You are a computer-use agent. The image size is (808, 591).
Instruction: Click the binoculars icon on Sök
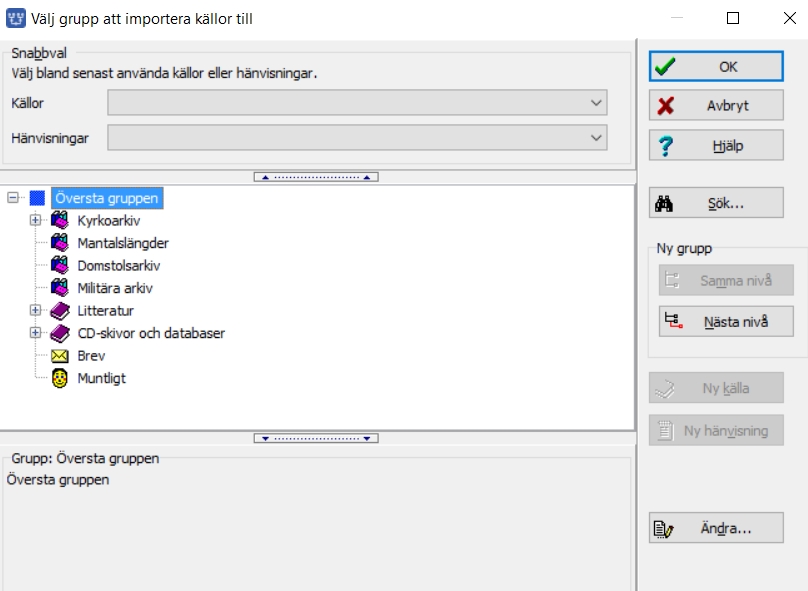point(664,204)
